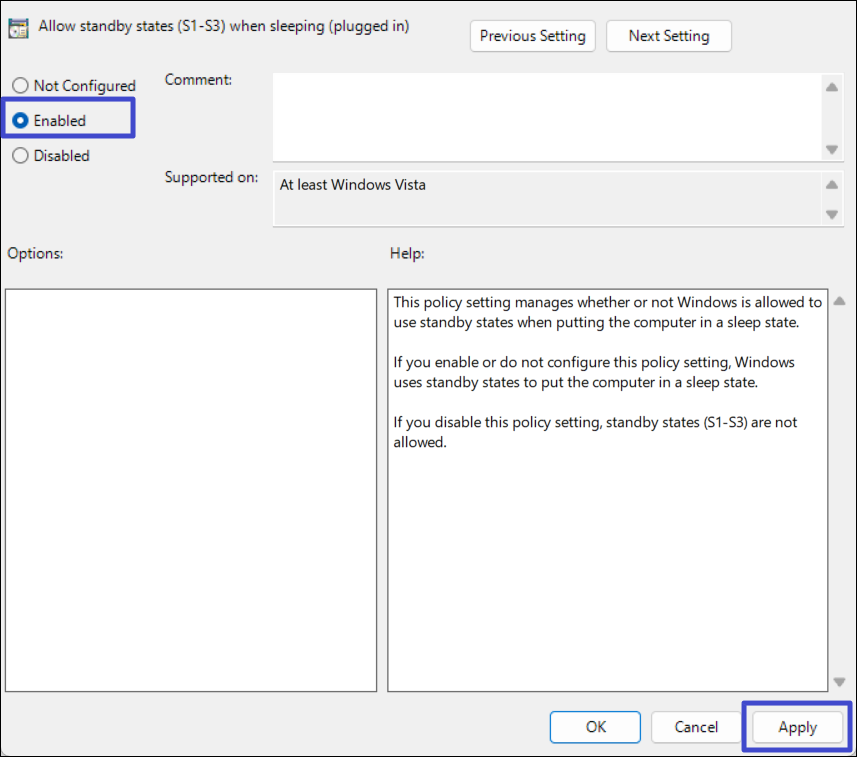Click the Supported on scroll down arrow

[x=831, y=214]
